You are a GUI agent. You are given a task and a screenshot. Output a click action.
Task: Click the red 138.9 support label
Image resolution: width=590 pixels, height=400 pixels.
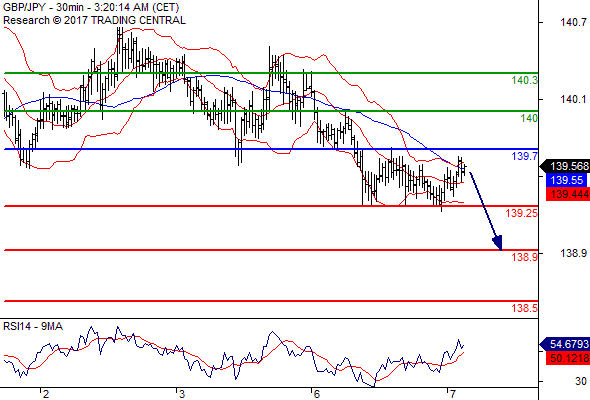coord(524,257)
